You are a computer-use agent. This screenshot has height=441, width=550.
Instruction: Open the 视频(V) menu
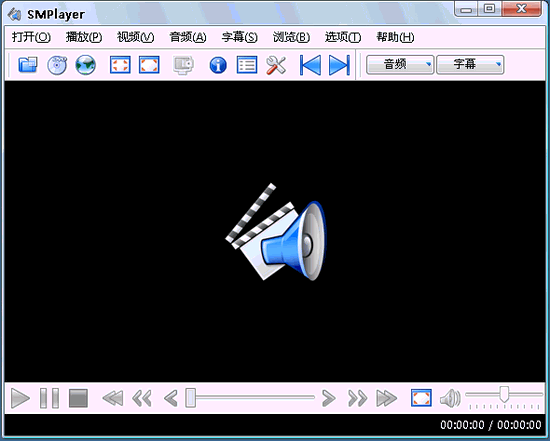coord(135,37)
